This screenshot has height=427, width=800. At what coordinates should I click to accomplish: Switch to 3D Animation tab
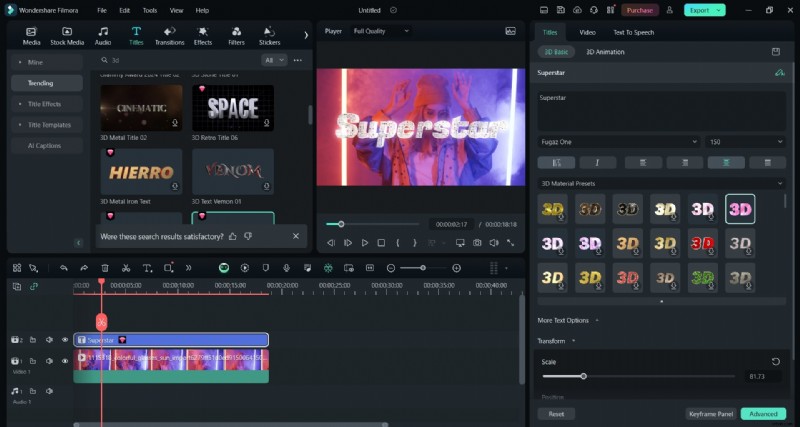coord(605,52)
